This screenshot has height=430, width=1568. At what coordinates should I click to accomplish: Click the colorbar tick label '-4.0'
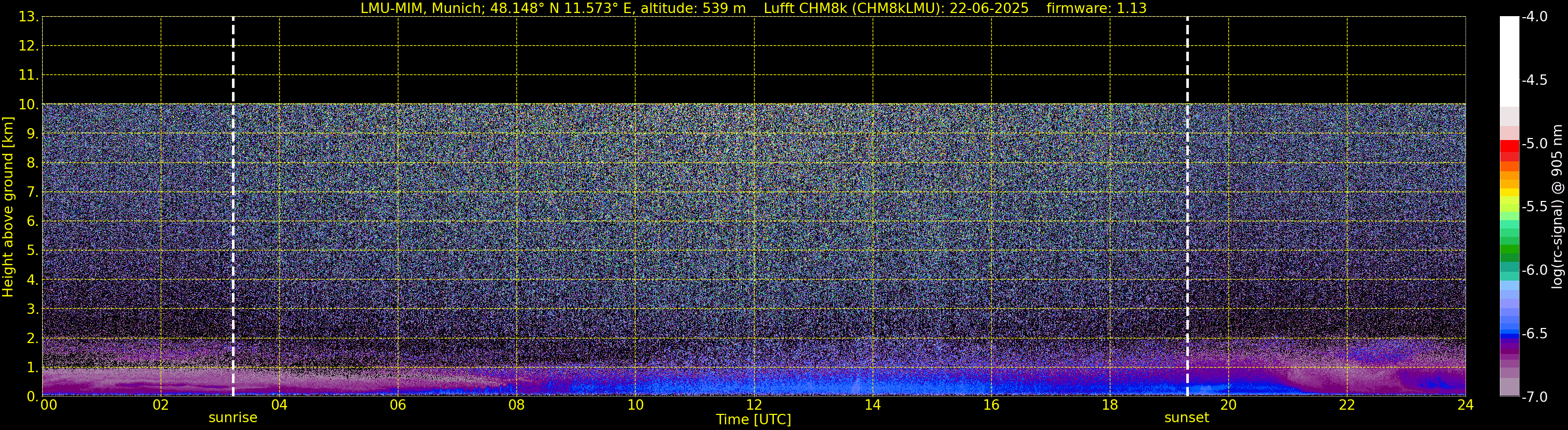click(x=1535, y=17)
